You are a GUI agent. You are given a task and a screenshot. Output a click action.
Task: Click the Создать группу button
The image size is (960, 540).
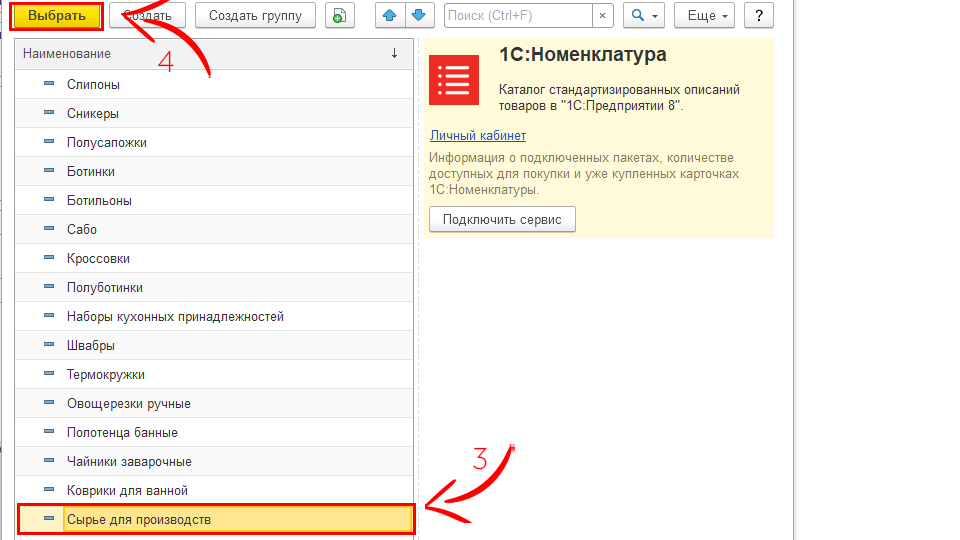click(x=255, y=16)
